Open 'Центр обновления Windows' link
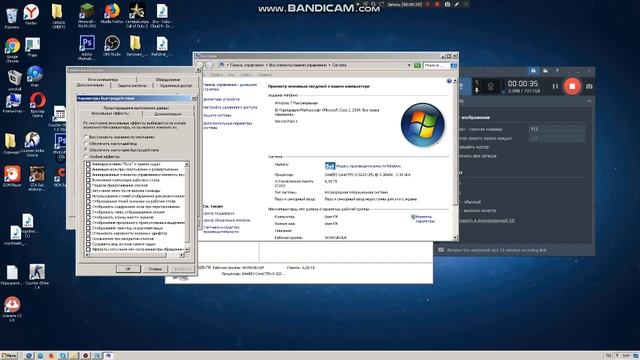 pos(227,220)
